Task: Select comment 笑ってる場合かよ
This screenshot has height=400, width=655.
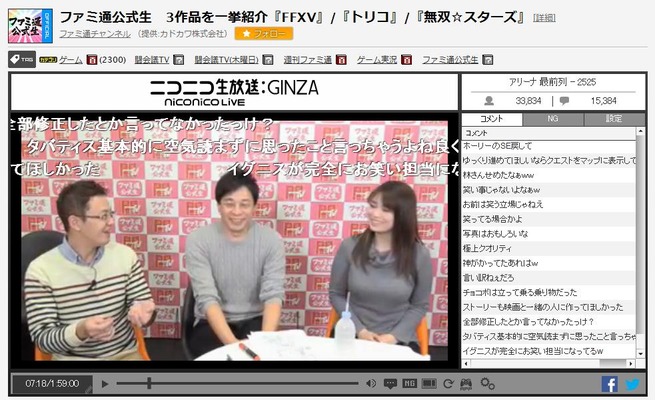Action: (x=548, y=219)
